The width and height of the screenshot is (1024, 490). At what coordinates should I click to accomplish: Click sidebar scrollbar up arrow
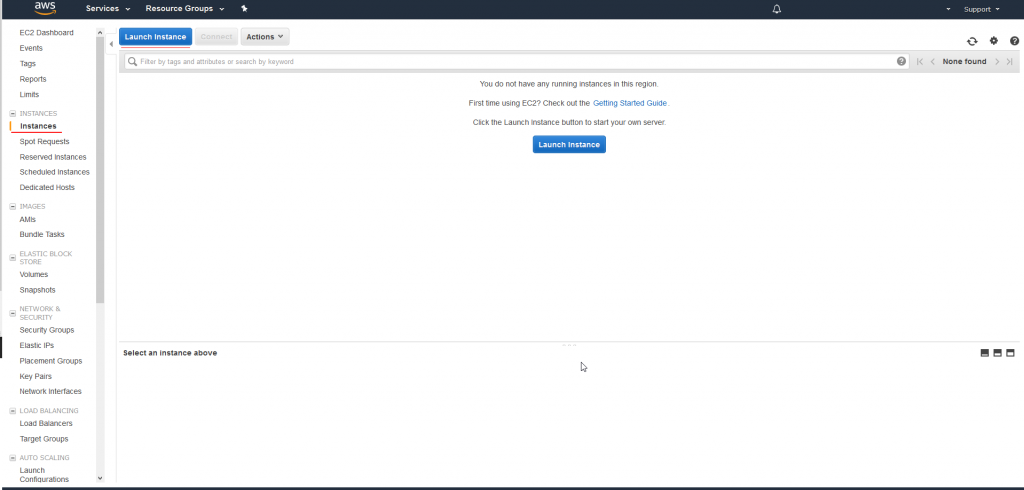[100, 32]
